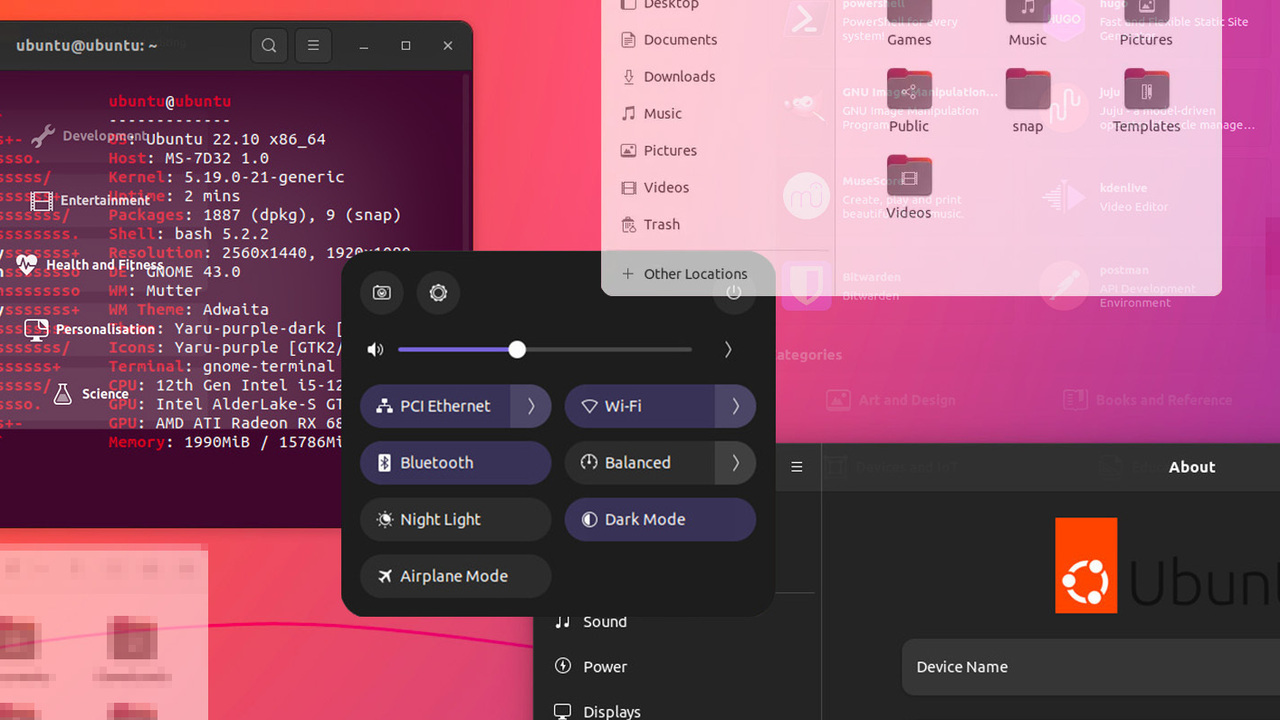Open settings gear in quick settings panel
This screenshot has width=1280, height=720.
tap(438, 293)
